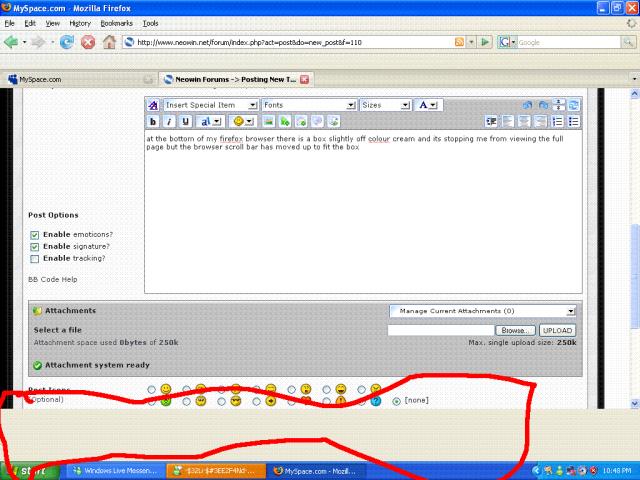Click the second green icon after the image icon
Viewport: 640px width, 480px height.
point(301,121)
